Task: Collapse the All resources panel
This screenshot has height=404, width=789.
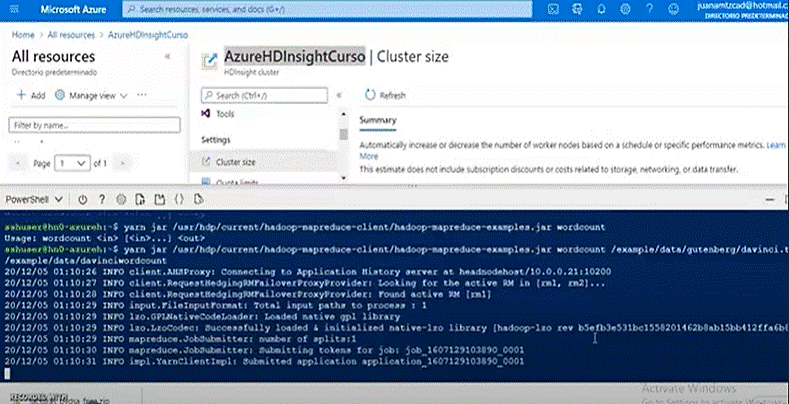Action: [x=168, y=56]
